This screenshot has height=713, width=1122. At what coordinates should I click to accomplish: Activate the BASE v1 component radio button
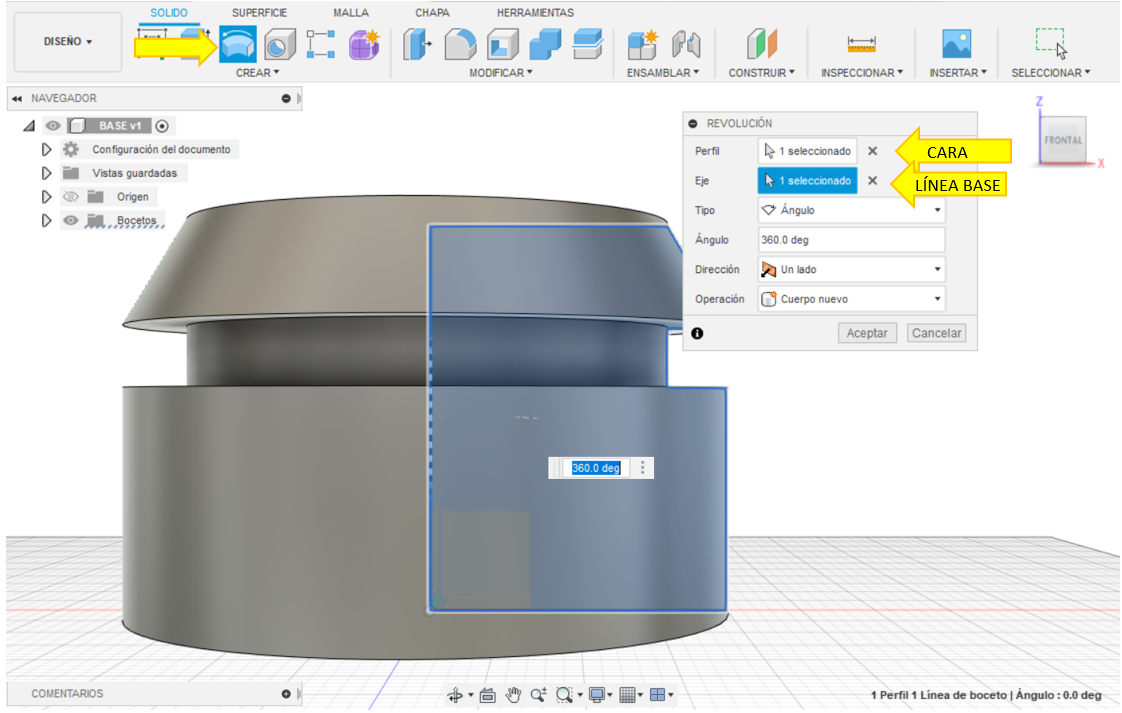[x=162, y=126]
